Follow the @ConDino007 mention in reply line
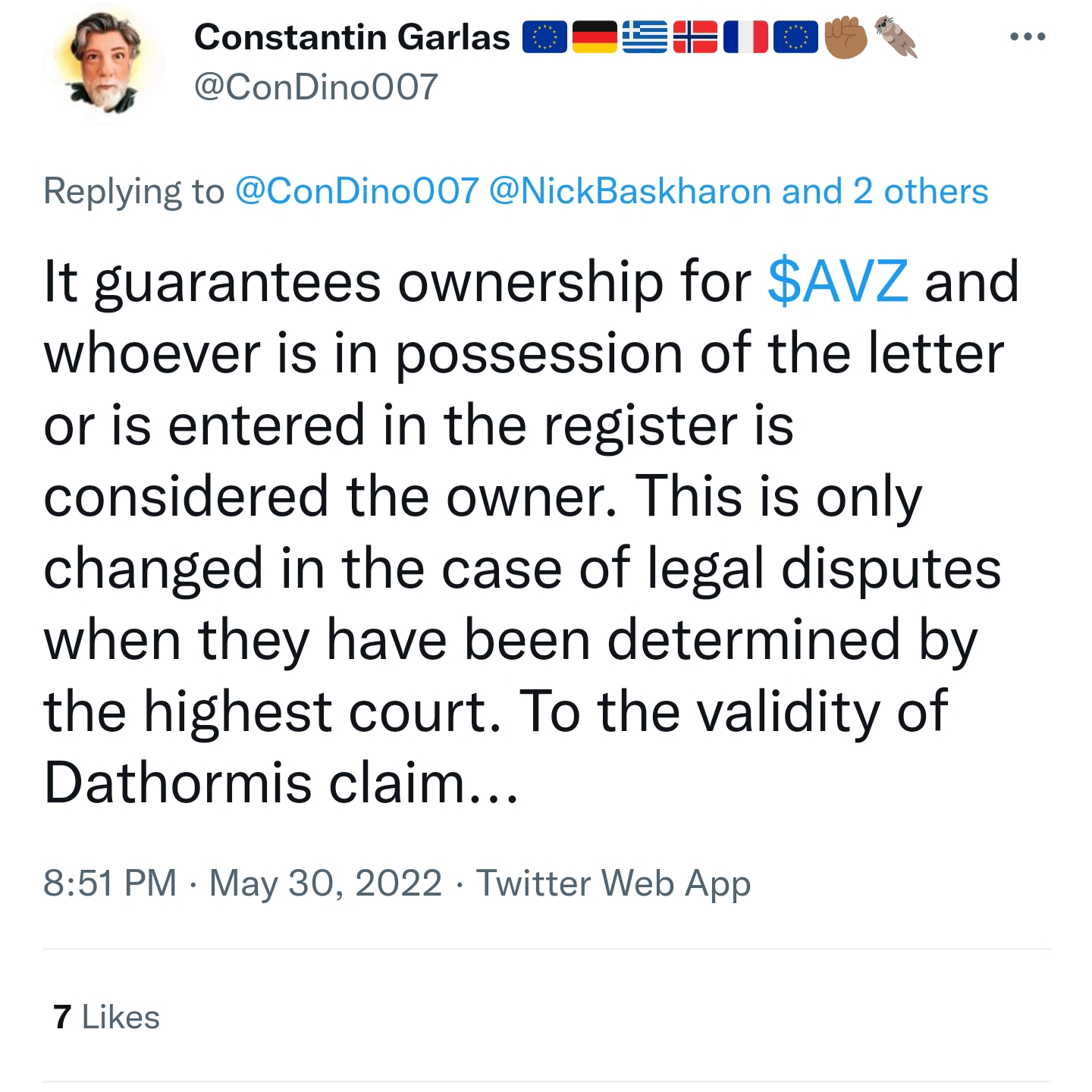1092x1092 pixels. pos(356,191)
